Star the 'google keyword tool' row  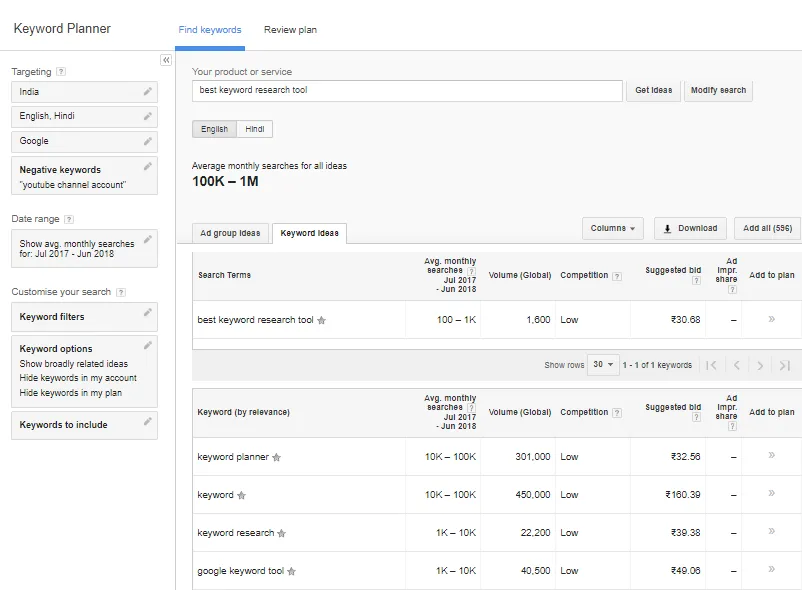(291, 571)
